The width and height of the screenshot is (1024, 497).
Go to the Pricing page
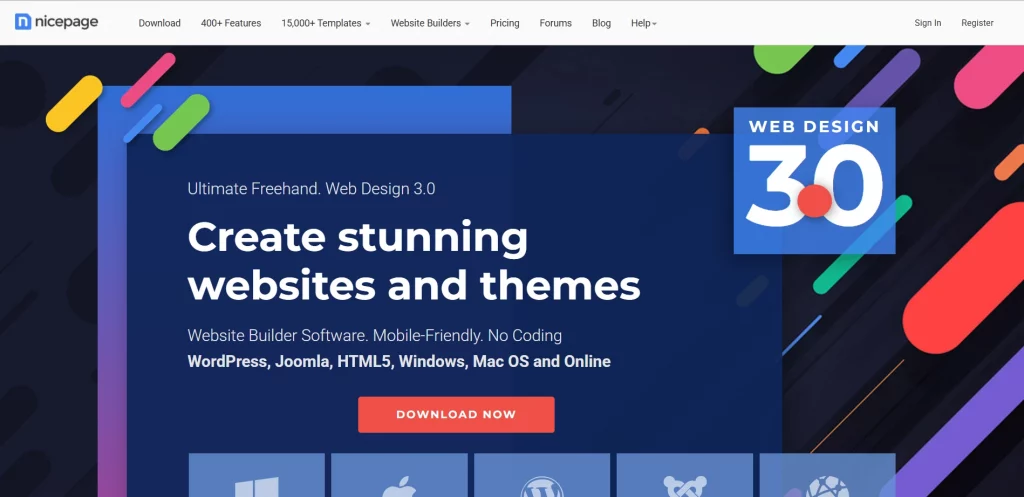pyautogui.click(x=505, y=23)
